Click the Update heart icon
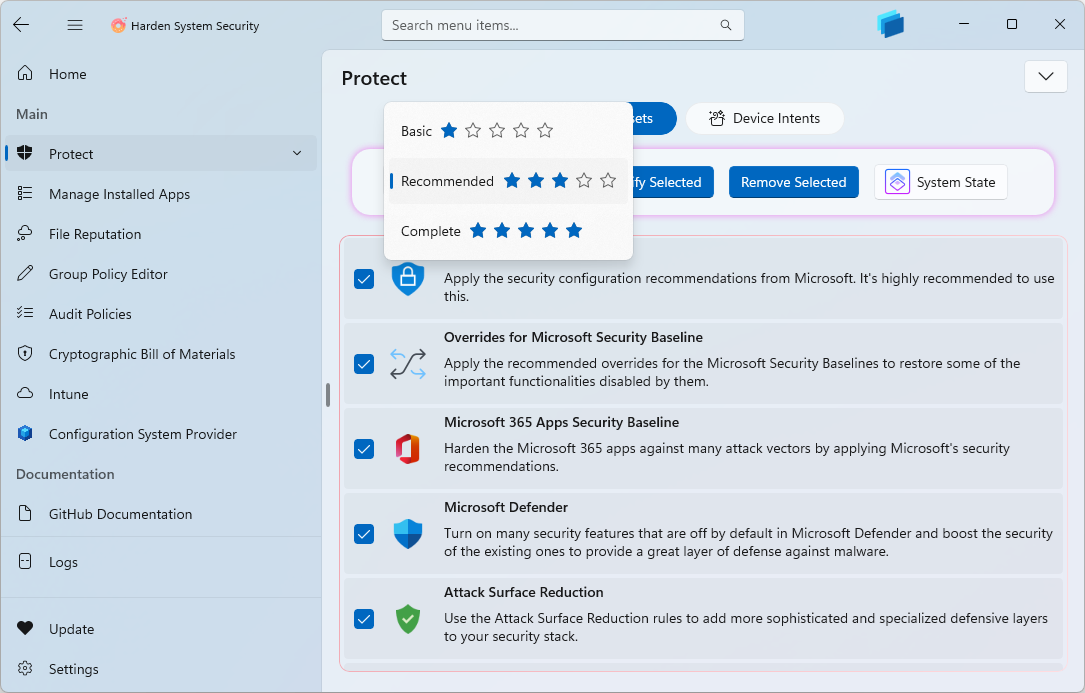The image size is (1085, 693). (x=25, y=628)
